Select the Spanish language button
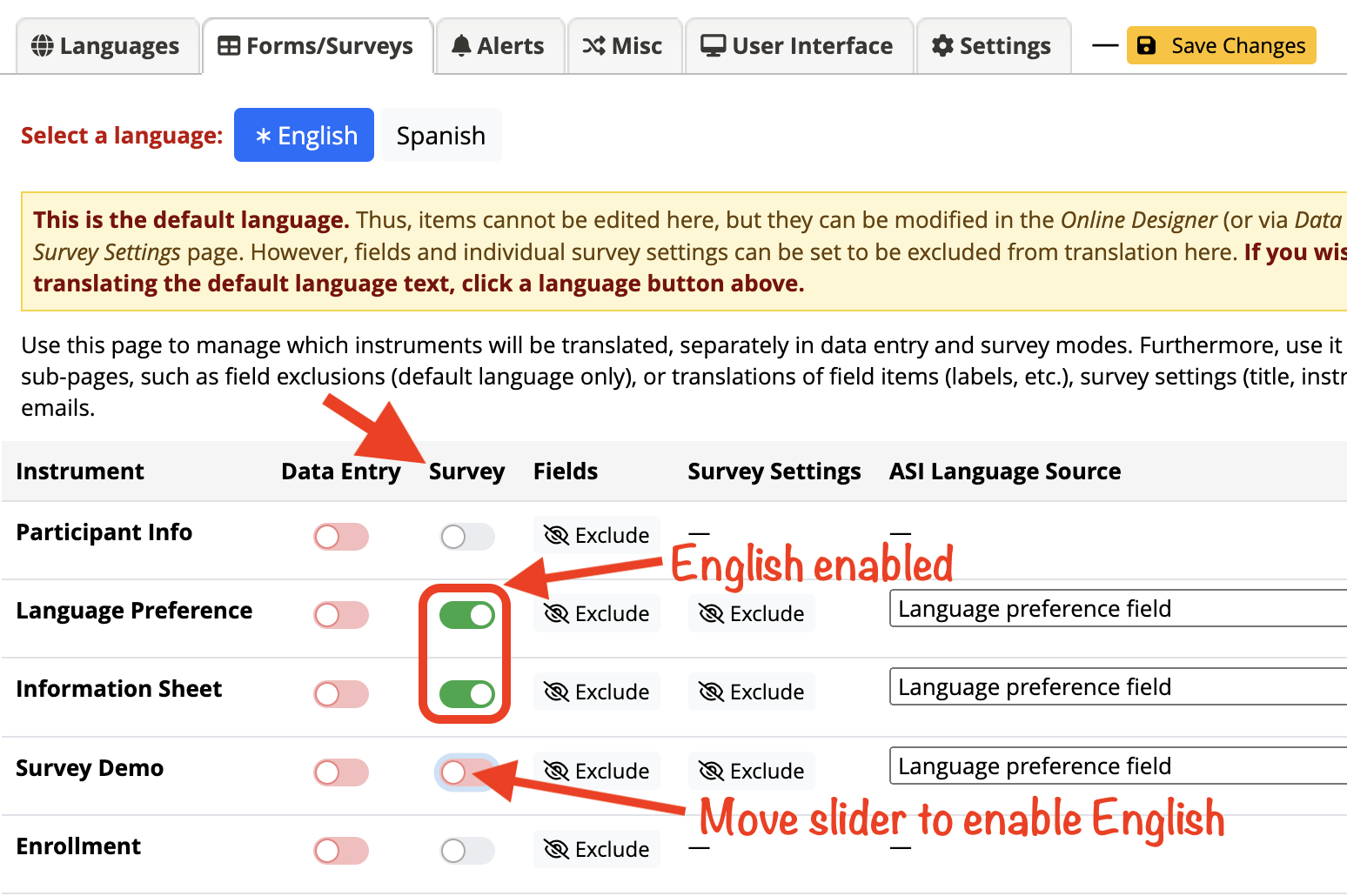Image resolution: width=1347 pixels, height=896 pixels. tap(441, 135)
